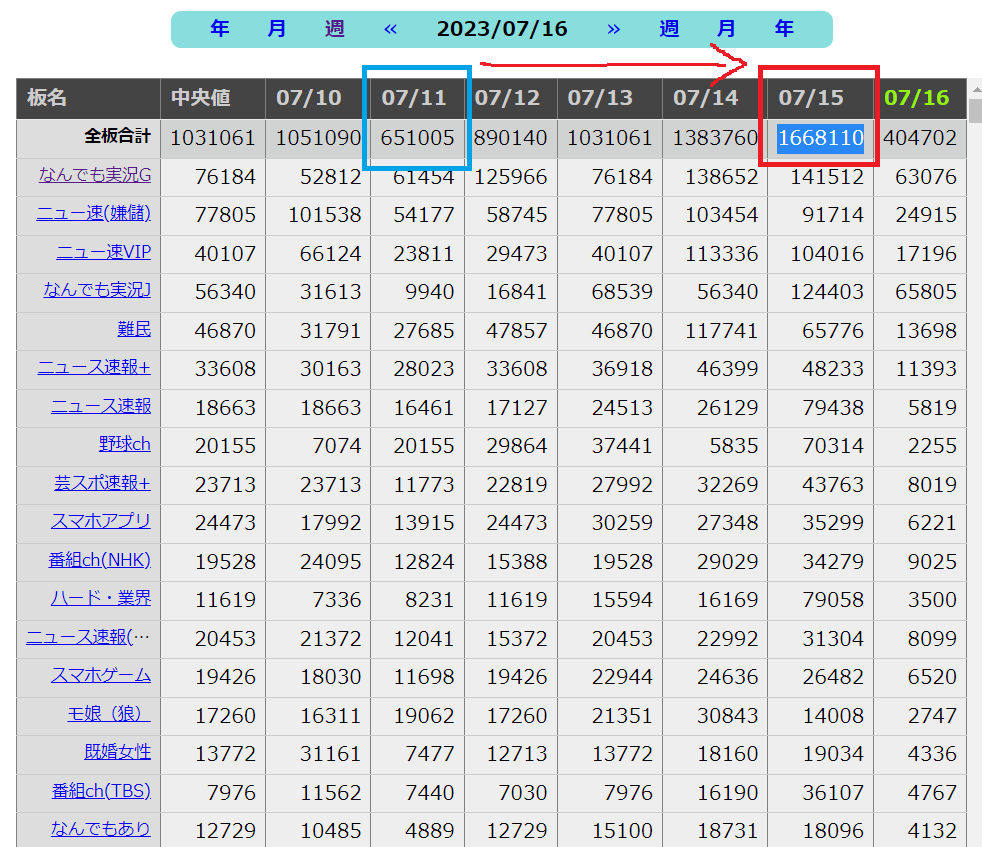This screenshot has height=847, width=982.
Task: Select the left 週 weekly view
Action: click(334, 29)
